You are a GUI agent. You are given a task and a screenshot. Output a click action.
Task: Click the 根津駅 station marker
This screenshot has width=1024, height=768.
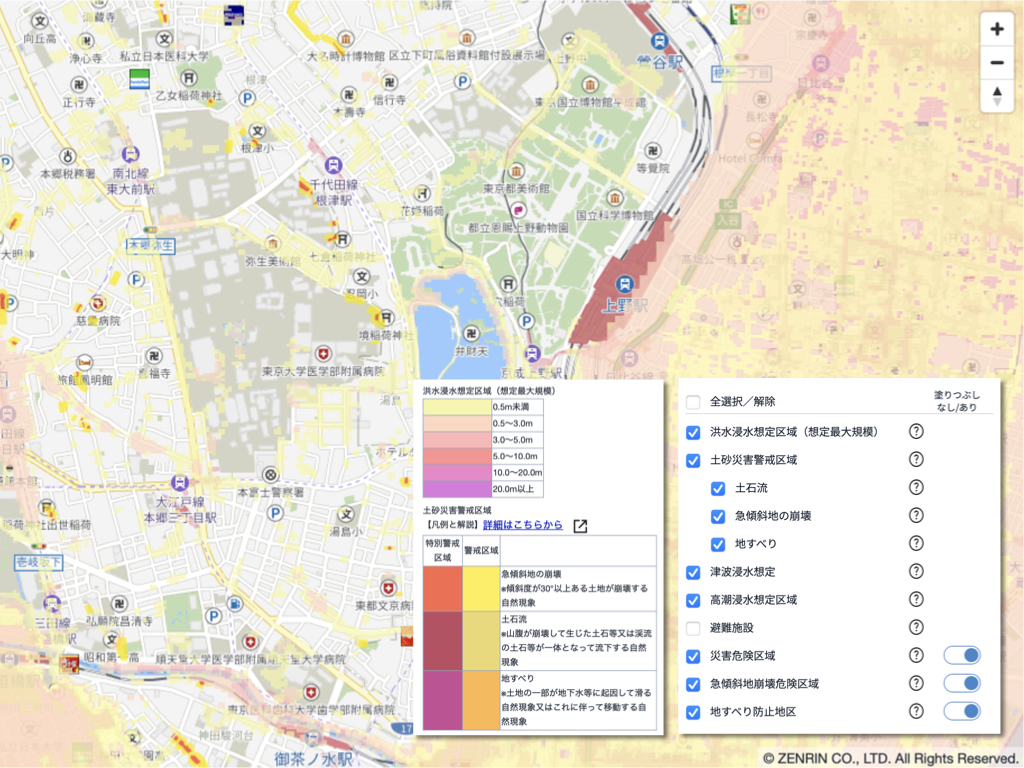click(332, 166)
